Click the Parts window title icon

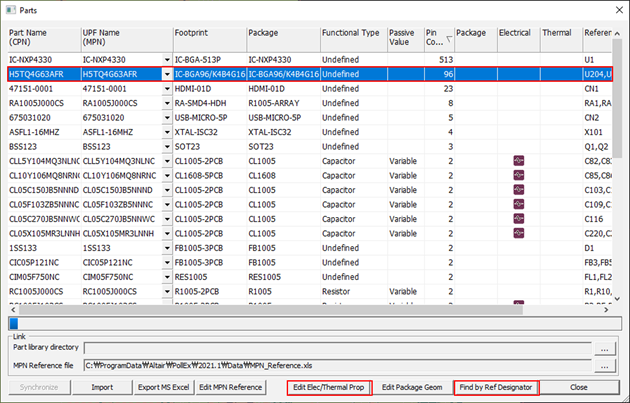[x=11, y=9]
